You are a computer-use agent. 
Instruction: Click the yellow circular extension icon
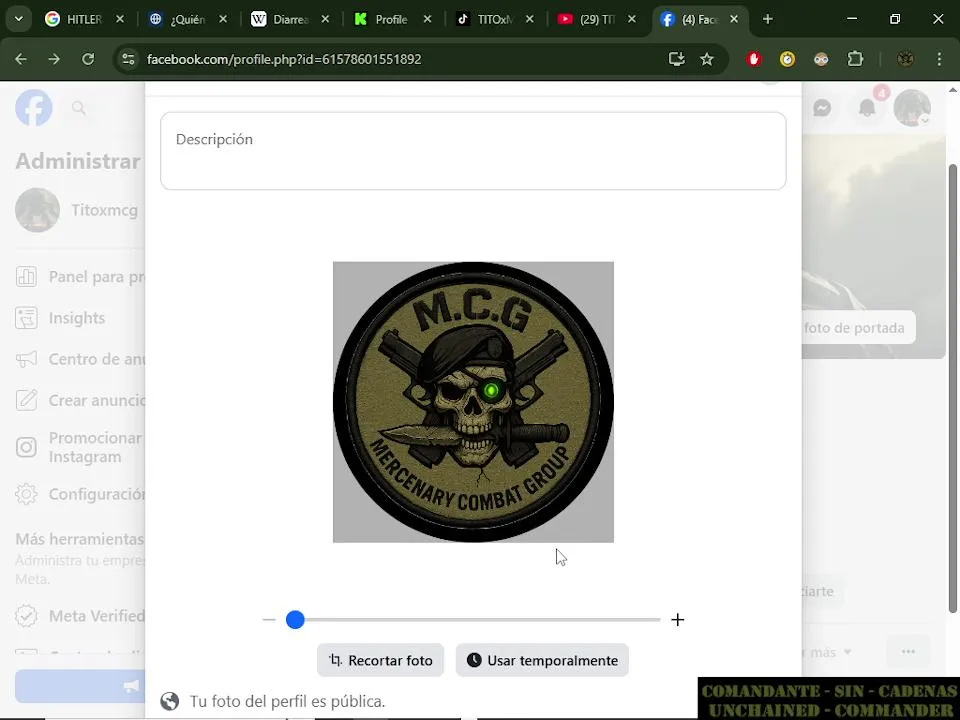(x=787, y=59)
